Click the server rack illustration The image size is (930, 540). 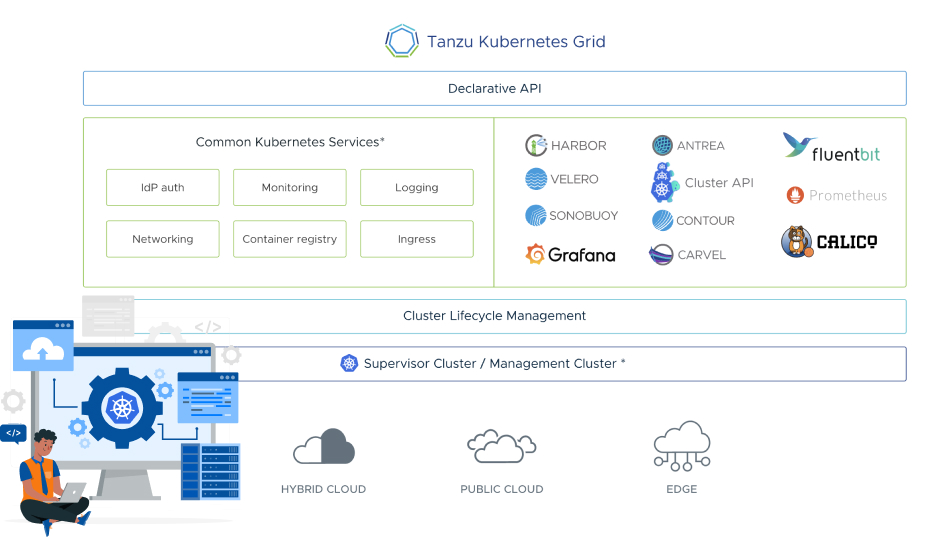(211, 471)
